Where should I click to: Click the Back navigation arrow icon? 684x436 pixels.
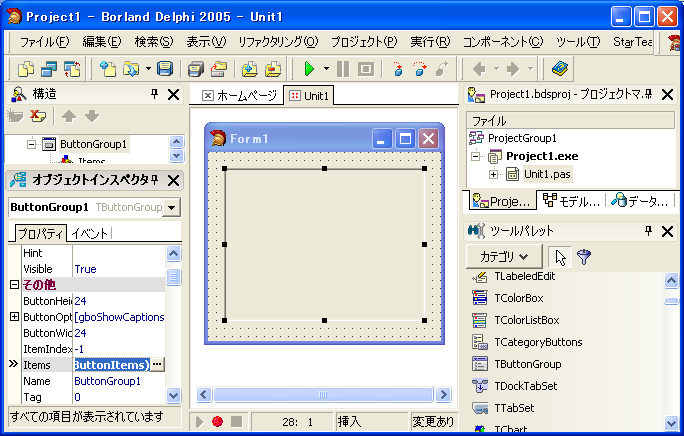(479, 69)
